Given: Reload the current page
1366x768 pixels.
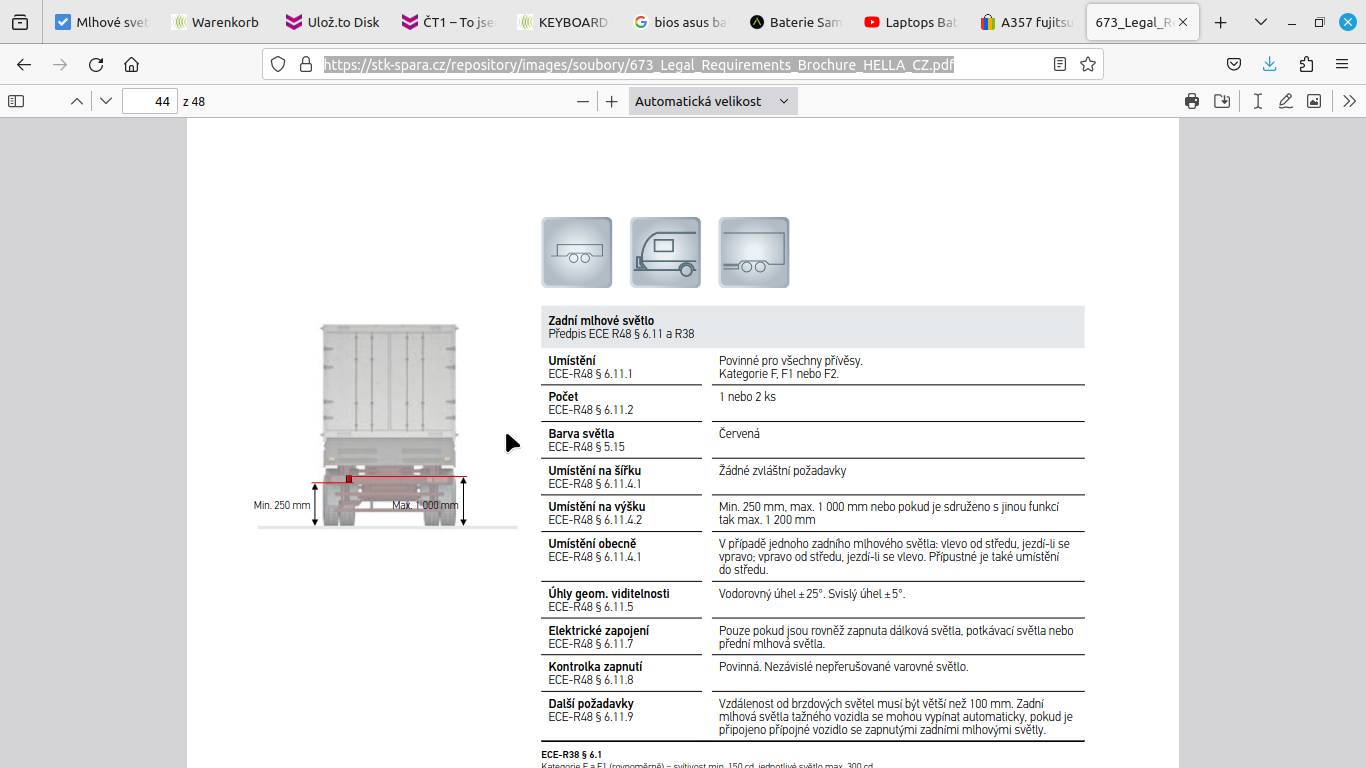Looking at the screenshot, I should 96,64.
